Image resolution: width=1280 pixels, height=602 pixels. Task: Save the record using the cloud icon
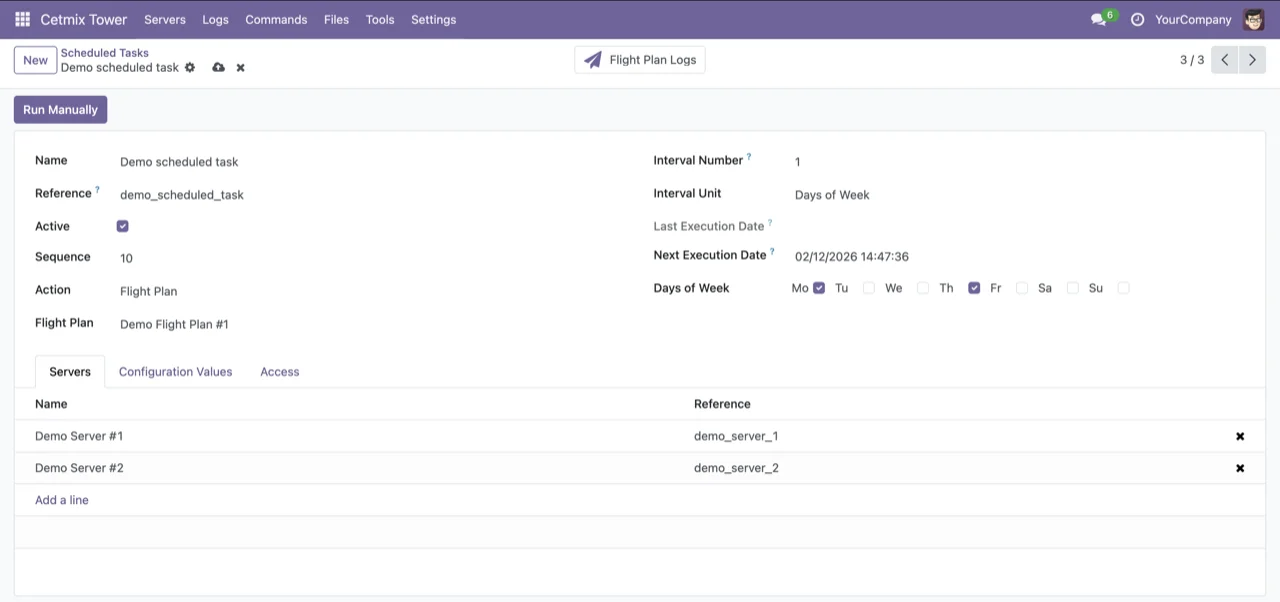(x=218, y=67)
